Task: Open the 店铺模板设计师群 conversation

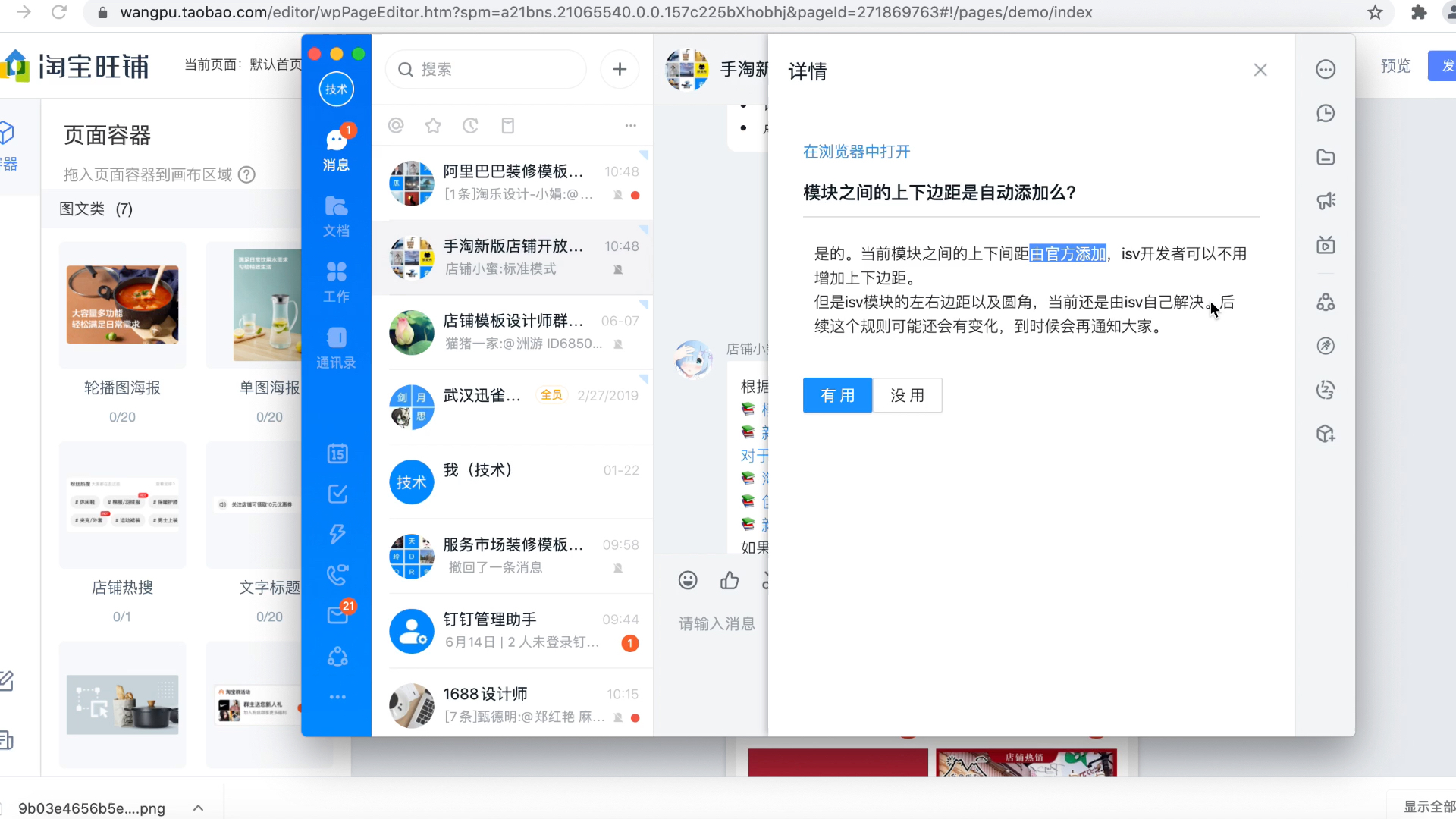Action: pyautogui.click(x=513, y=332)
